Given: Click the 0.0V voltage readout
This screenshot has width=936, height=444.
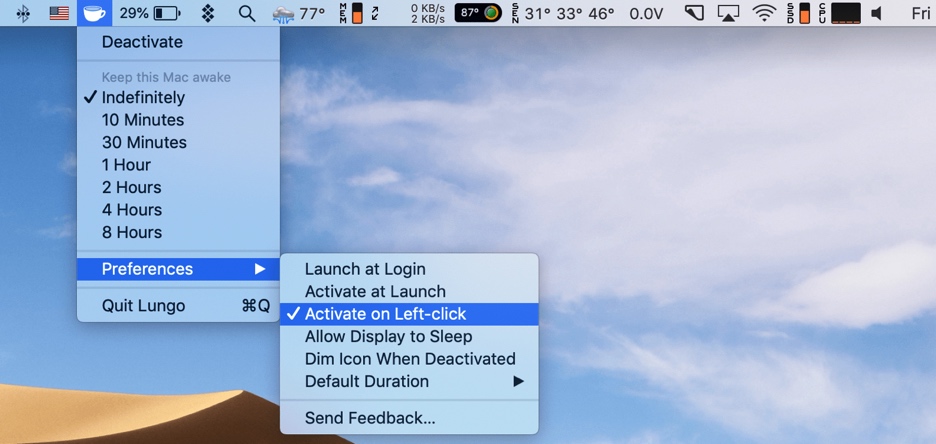Looking at the screenshot, I should tap(646, 13).
